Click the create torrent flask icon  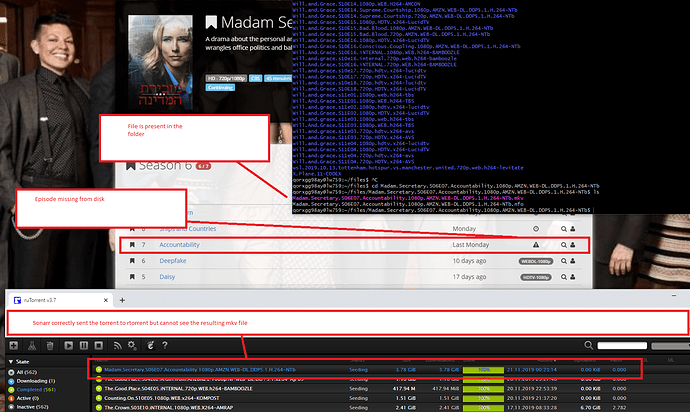(32, 346)
